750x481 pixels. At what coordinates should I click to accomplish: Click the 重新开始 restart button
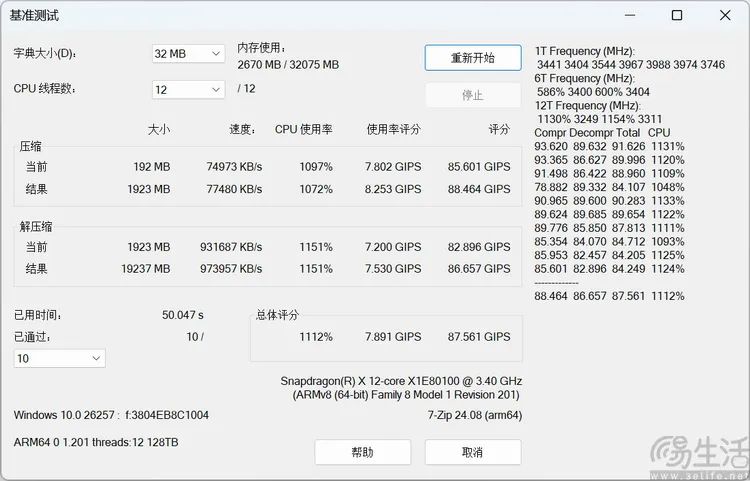[472, 58]
